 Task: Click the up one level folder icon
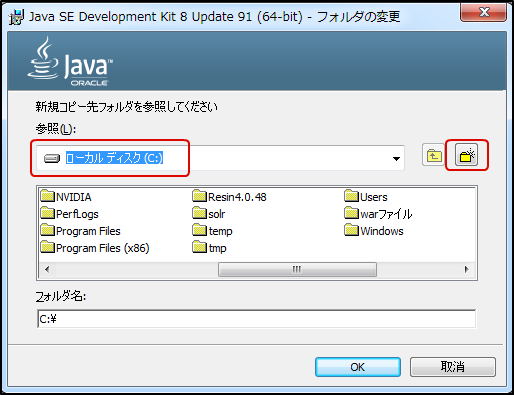[x=433, y=155]
